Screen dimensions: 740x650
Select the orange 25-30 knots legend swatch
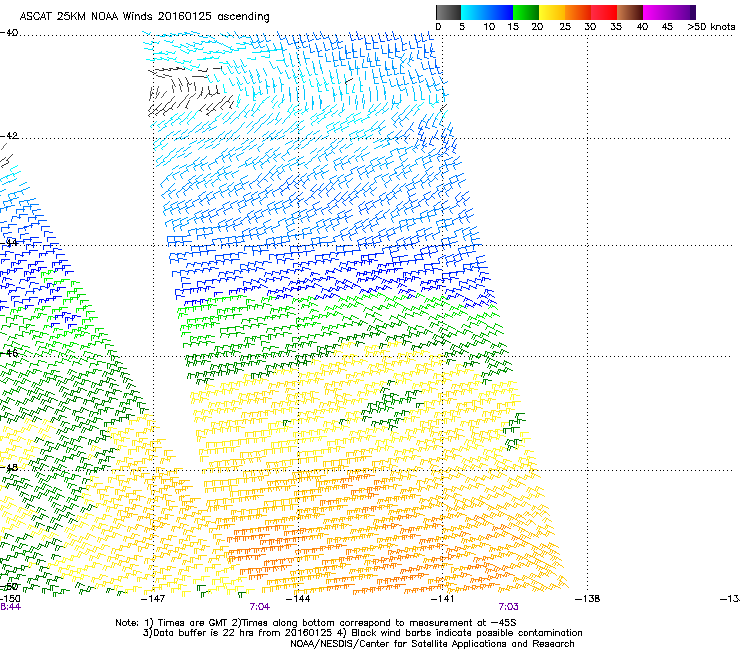tap(578, 12)
